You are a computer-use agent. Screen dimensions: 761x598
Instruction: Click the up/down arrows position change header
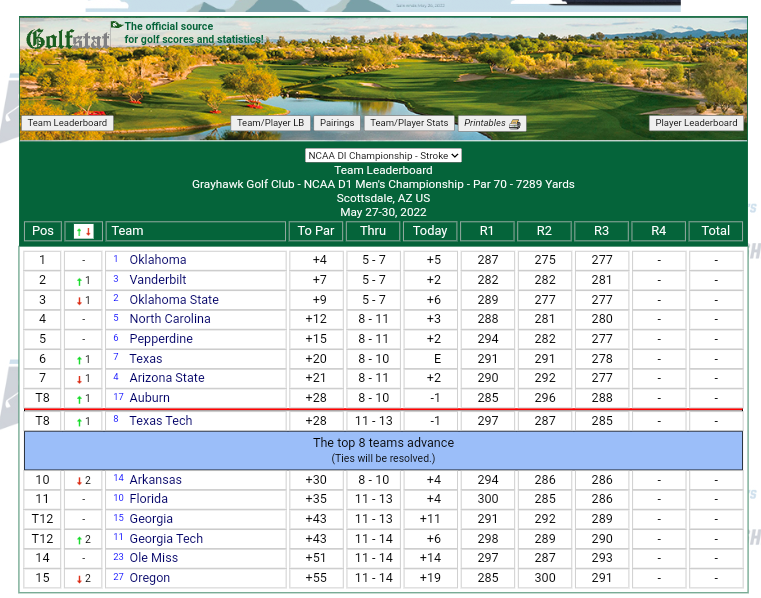coord(84,231)
